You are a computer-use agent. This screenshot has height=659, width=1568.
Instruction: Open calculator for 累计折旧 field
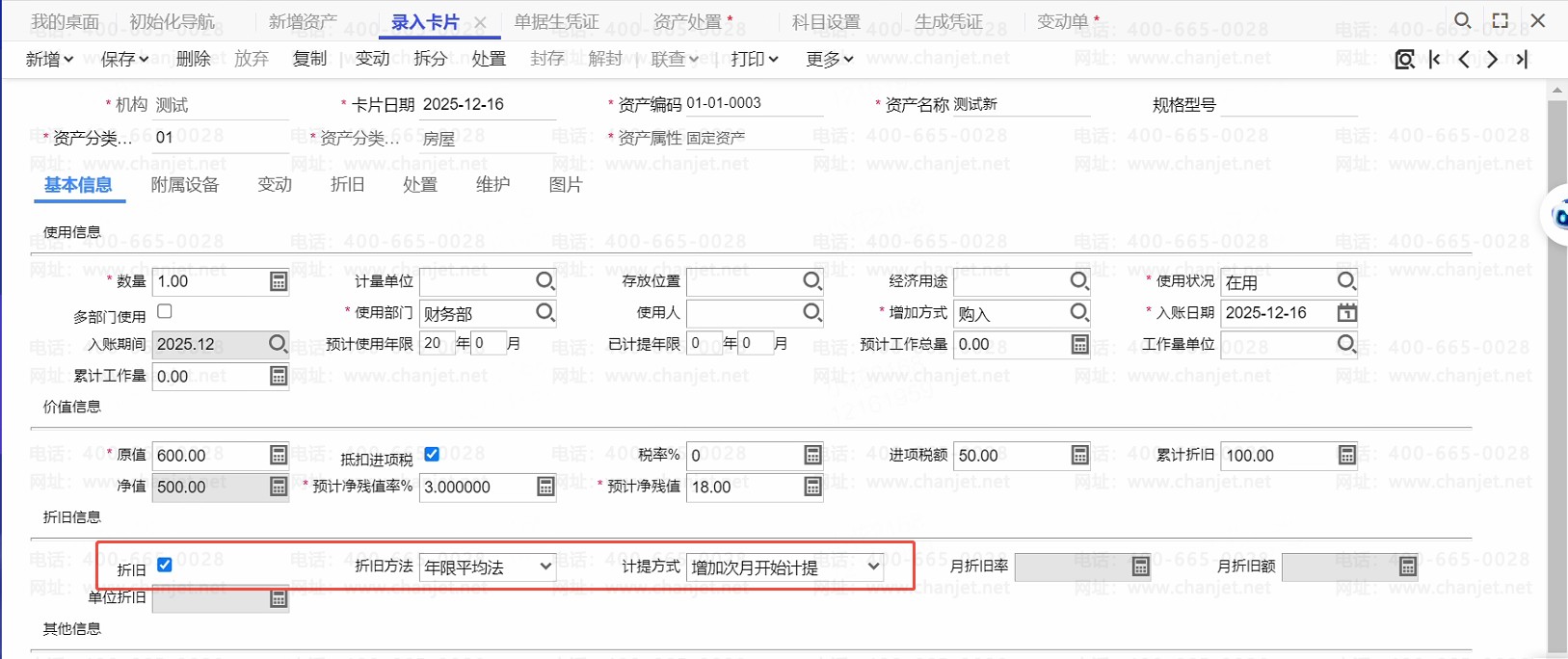[1346, 455]
